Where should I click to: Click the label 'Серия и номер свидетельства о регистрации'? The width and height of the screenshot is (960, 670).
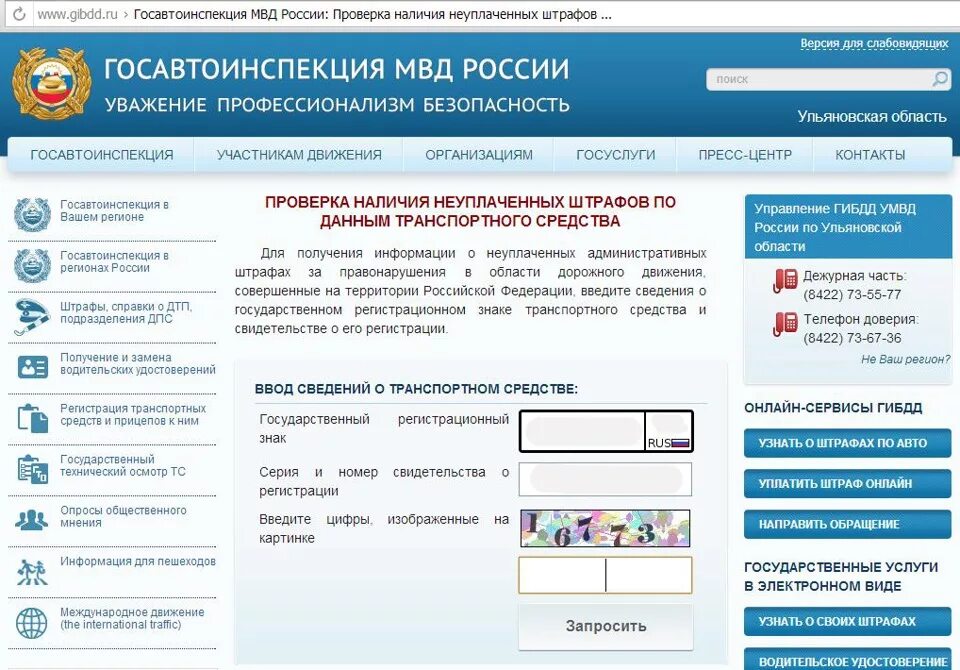click(x=384, y=481)
